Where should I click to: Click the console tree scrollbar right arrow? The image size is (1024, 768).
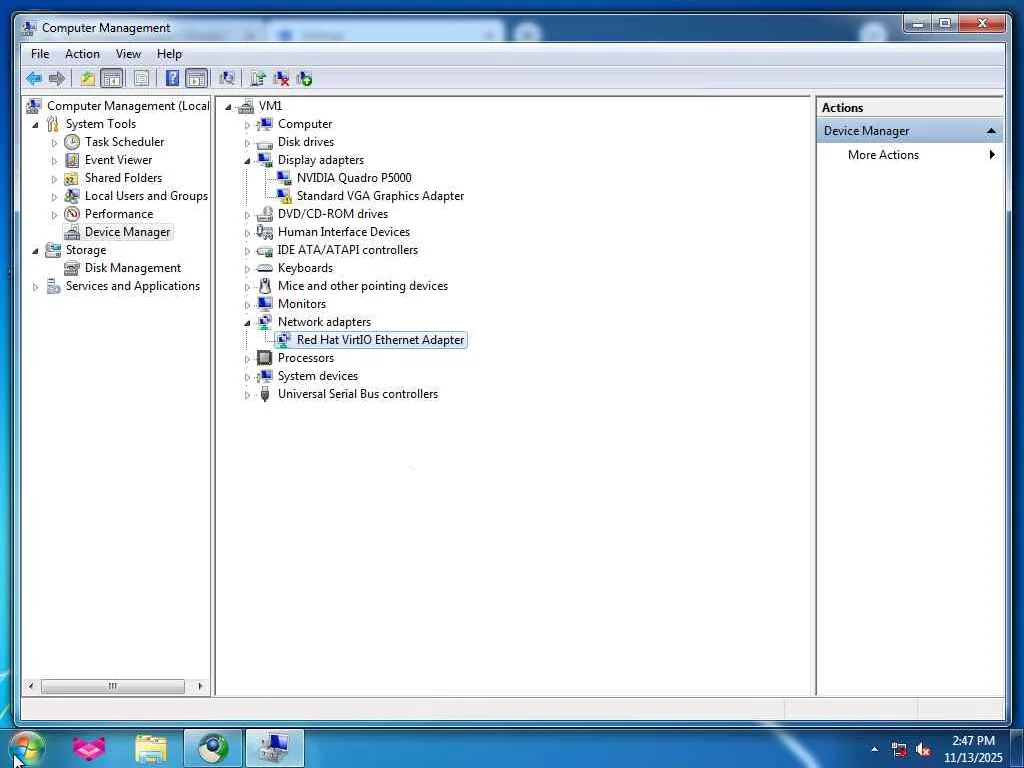point(200,686)
